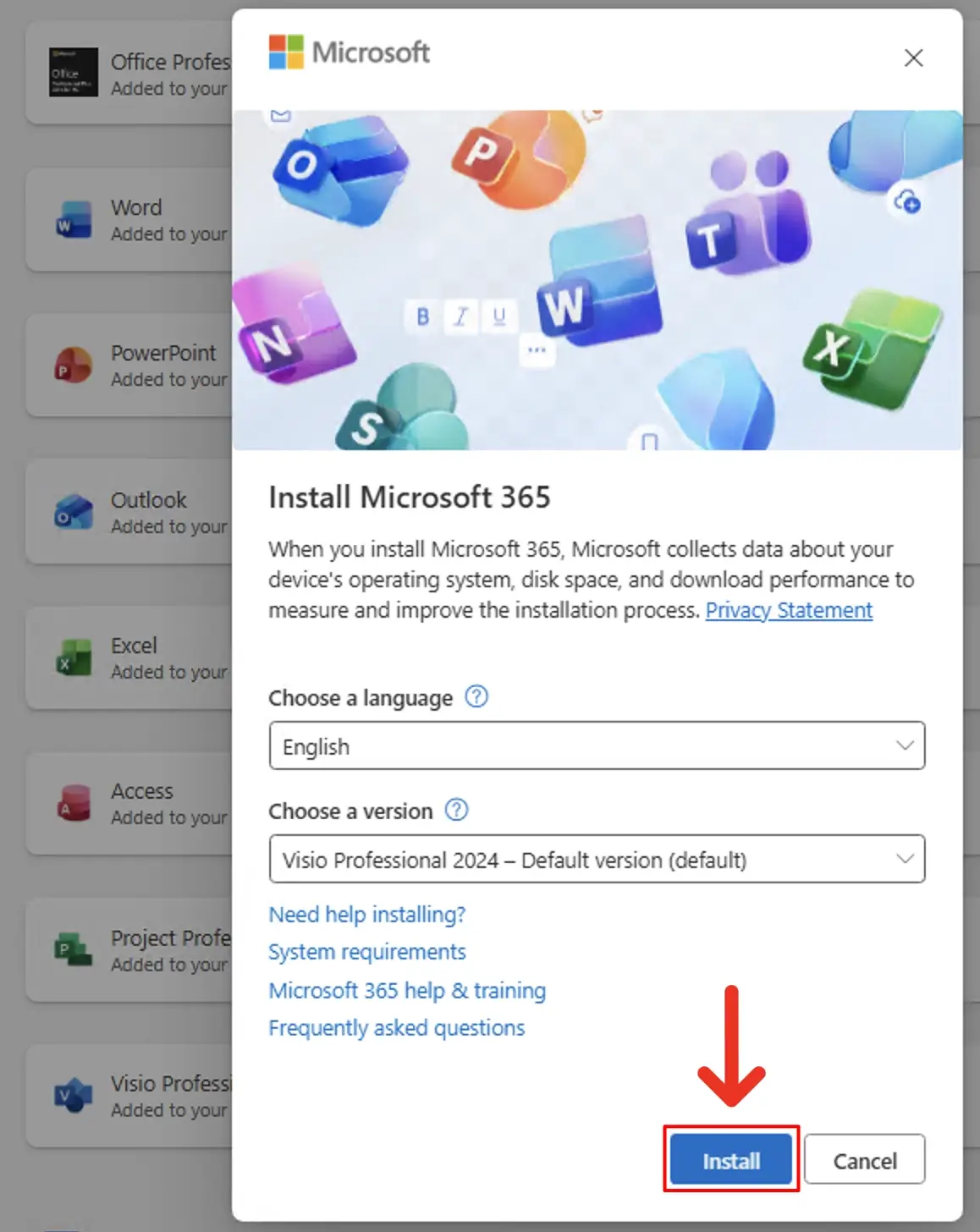Open the Privacy Statement link
This screenshot has height=1232, width=980.
pos(788,610)
